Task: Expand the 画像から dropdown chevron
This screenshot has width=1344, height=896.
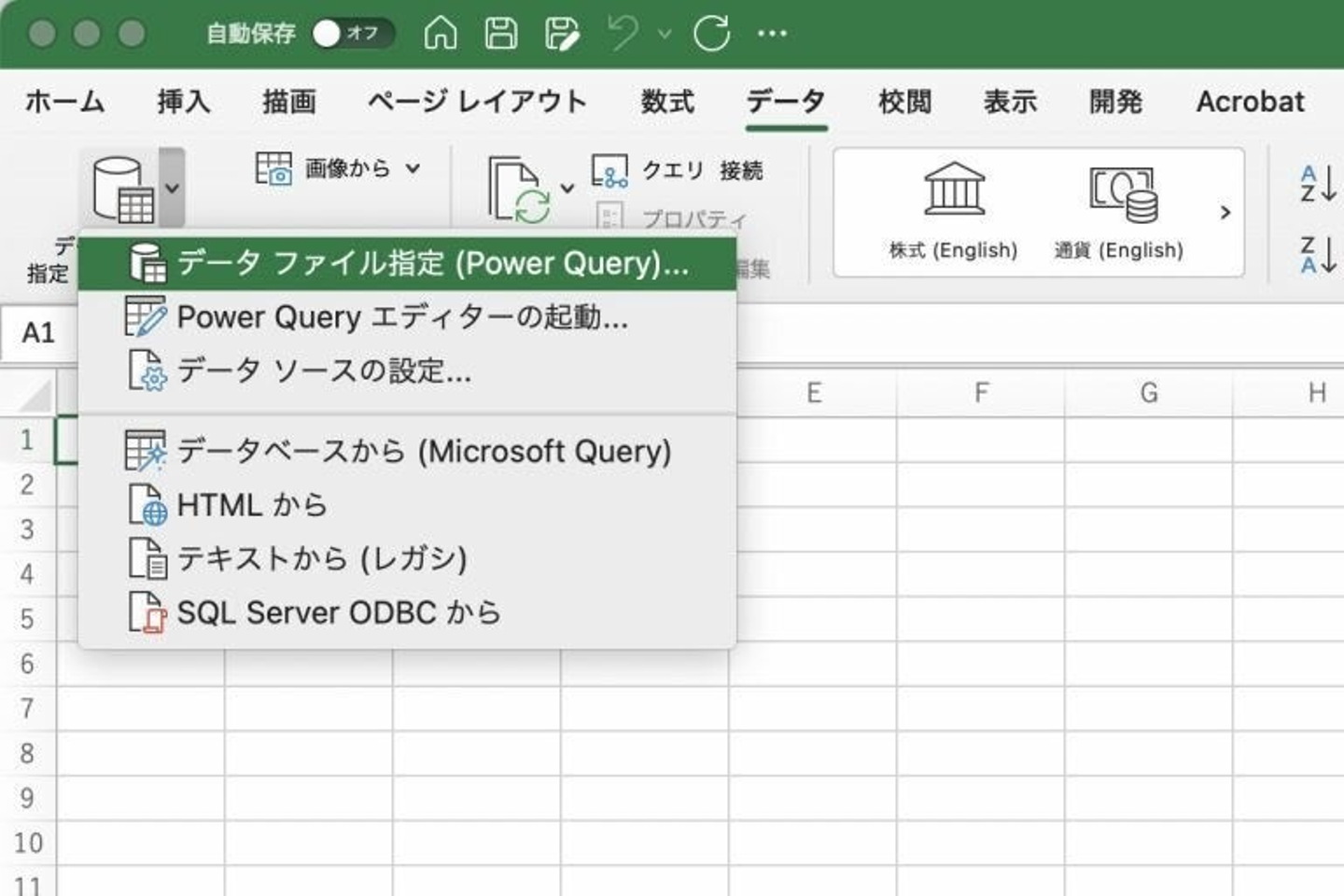Action: [413, 169]
